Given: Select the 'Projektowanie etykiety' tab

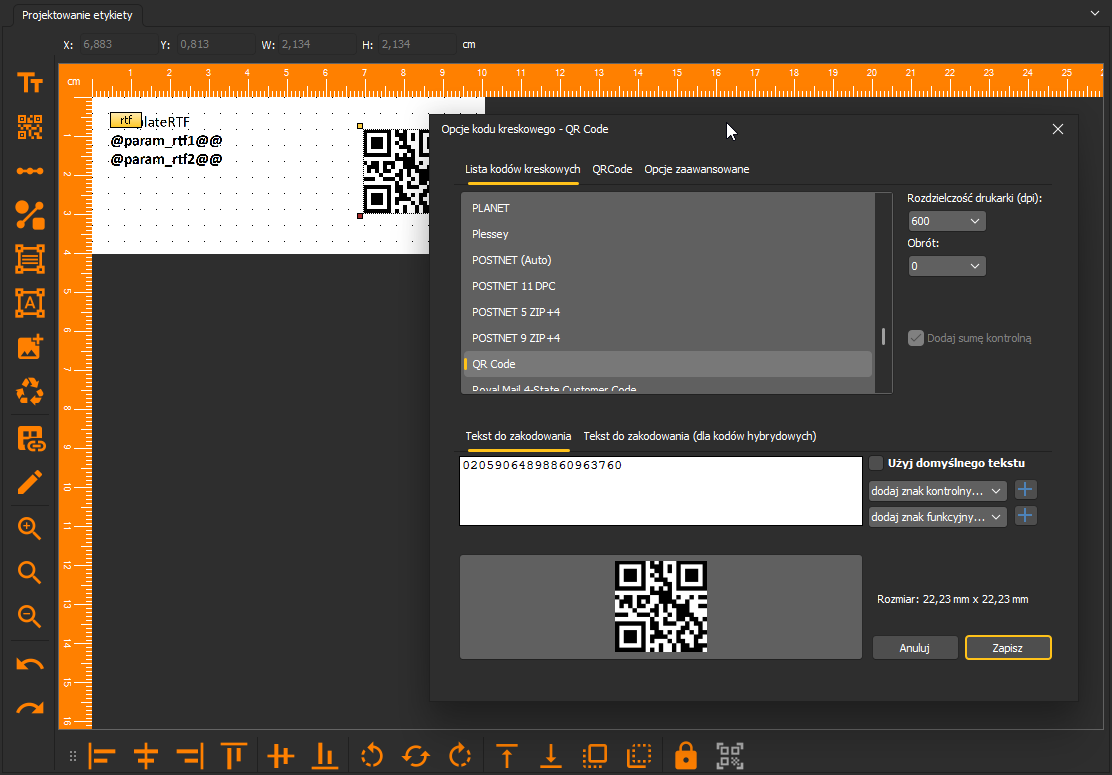Looking at the screenshot, I should [77, 15].
